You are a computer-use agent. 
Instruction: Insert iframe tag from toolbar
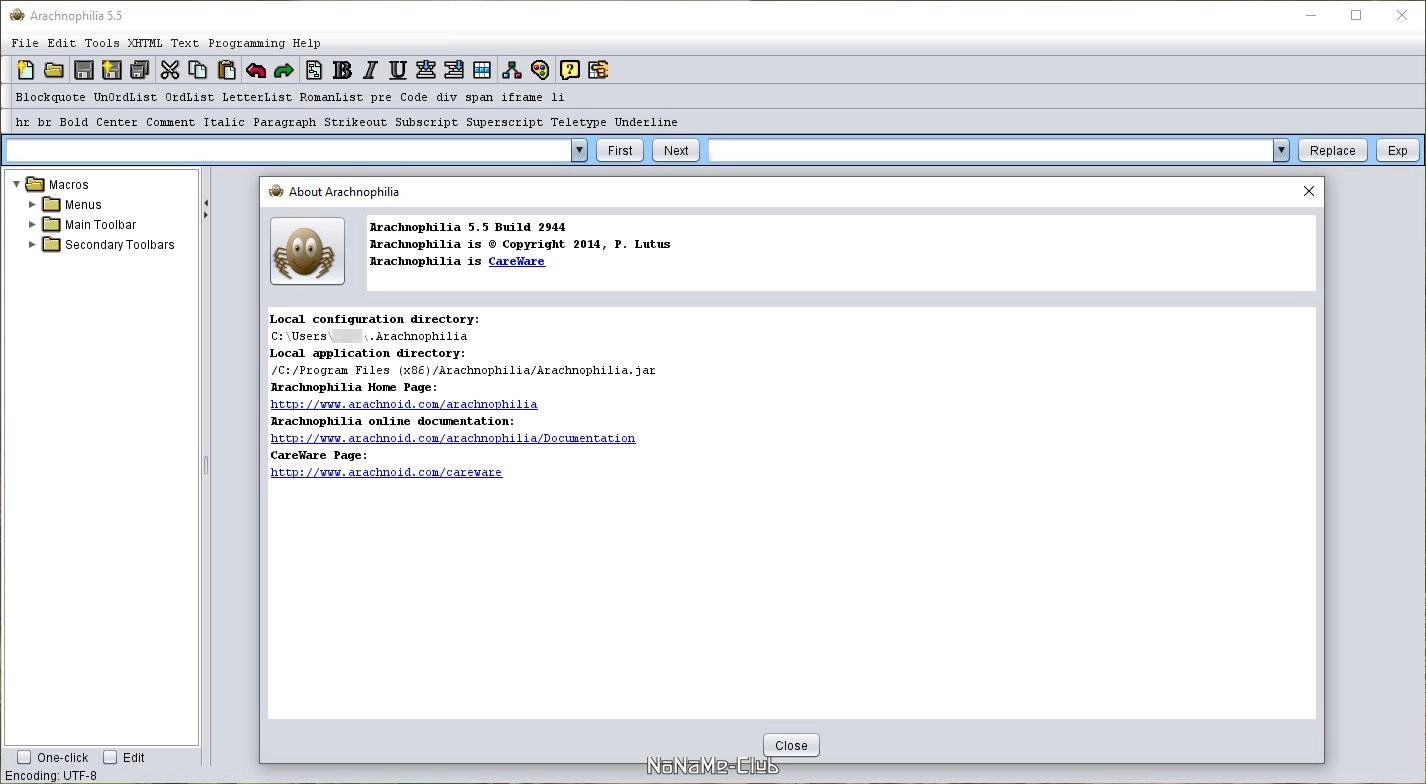[522, 97]
